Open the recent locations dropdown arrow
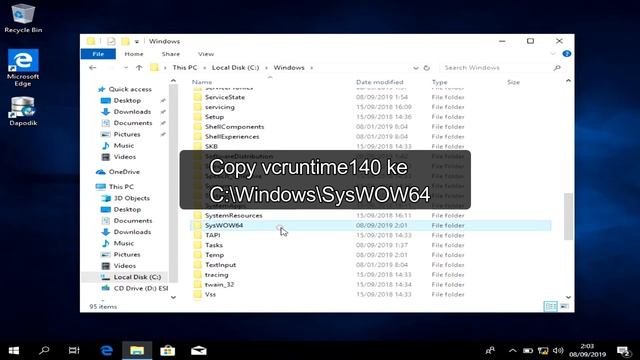 click(126, 68)
